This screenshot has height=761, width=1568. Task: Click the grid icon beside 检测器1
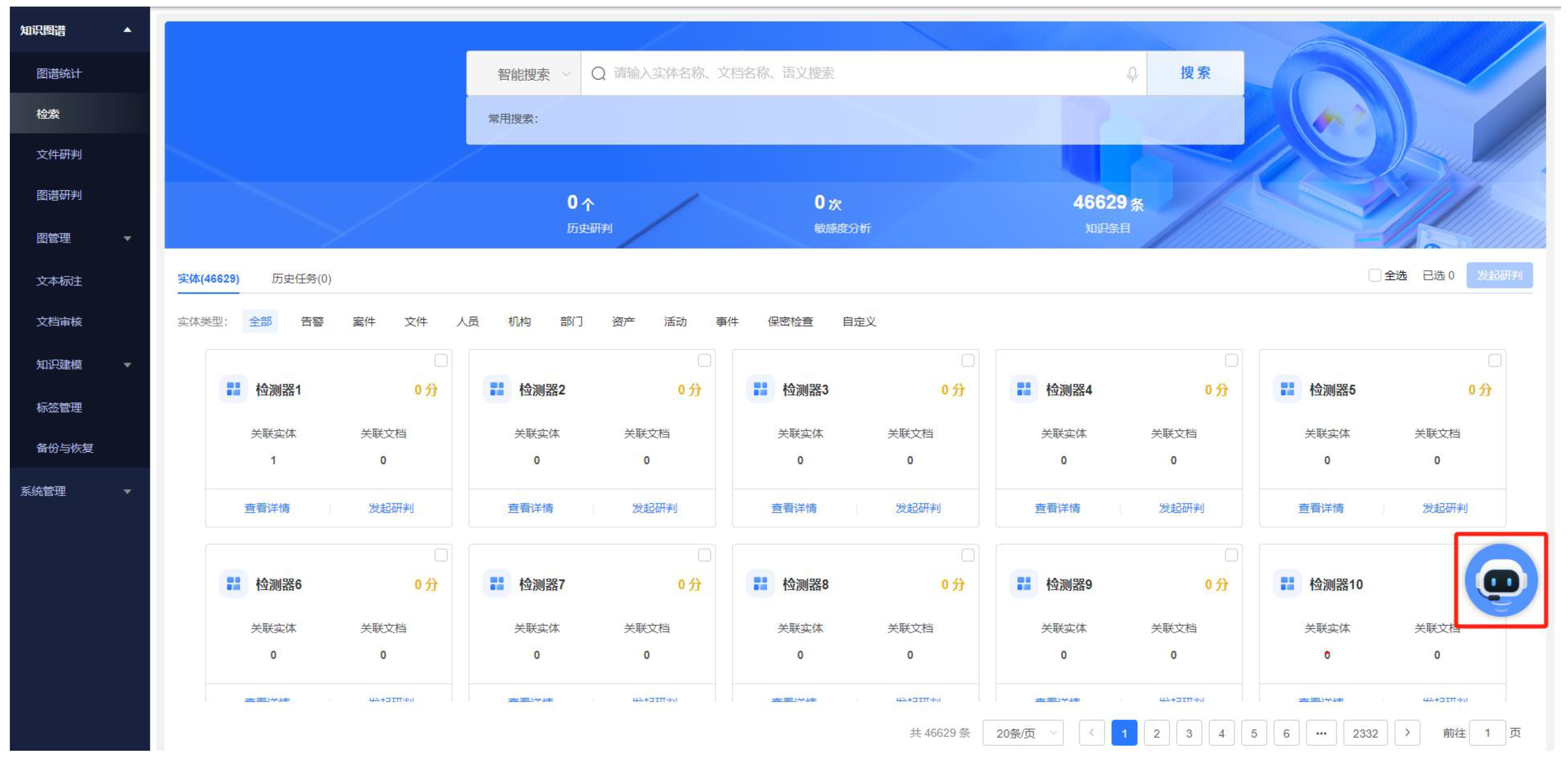point(233,389)
